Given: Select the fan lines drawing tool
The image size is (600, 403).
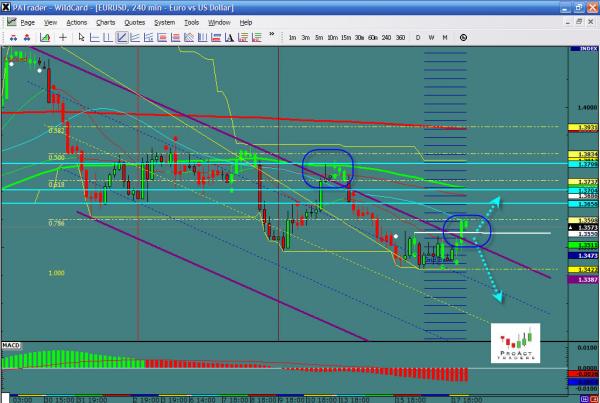Looking at the screenshot, I should coord(135,38).
